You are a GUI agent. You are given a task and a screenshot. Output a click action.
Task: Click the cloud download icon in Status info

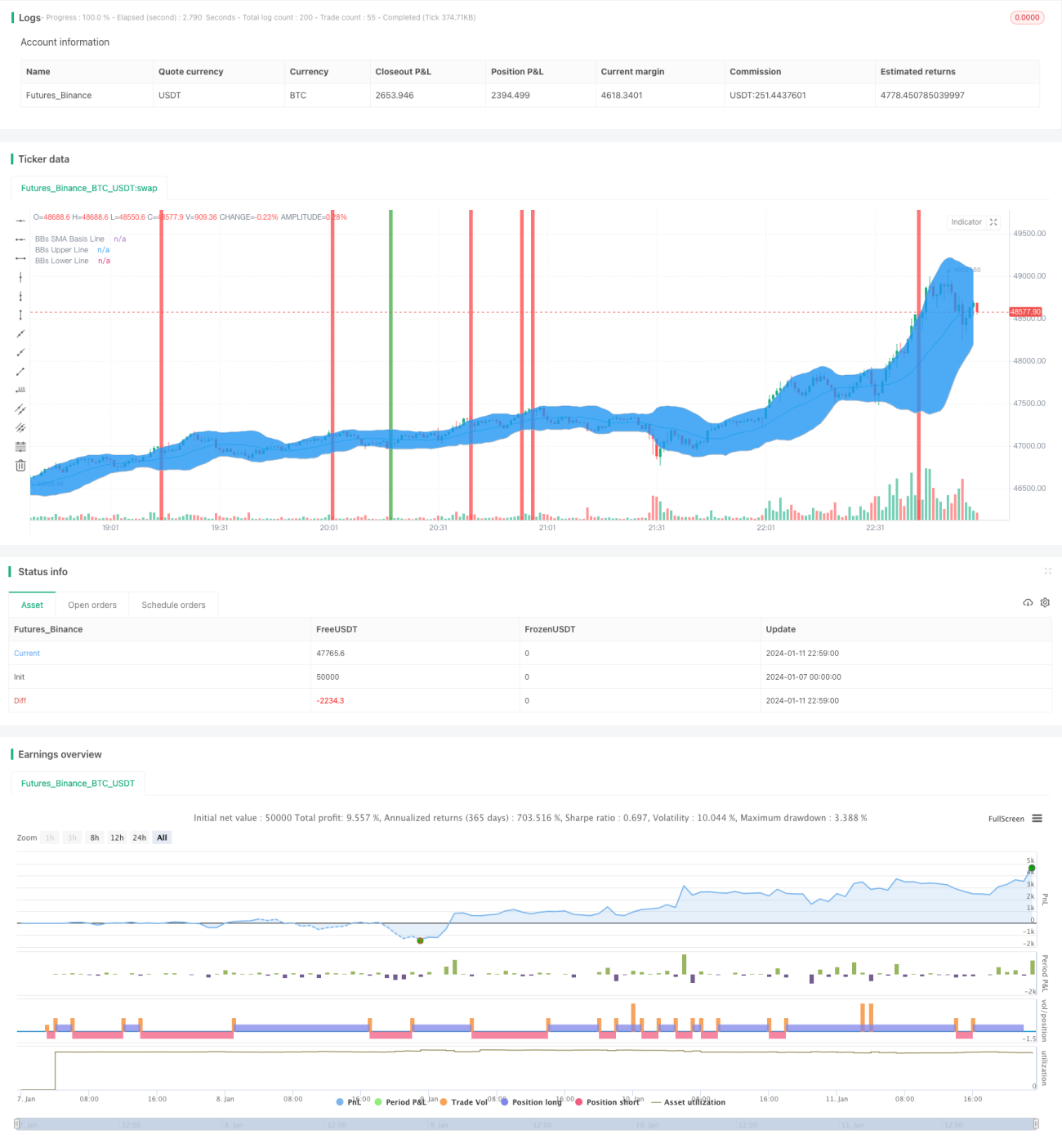1028,602
